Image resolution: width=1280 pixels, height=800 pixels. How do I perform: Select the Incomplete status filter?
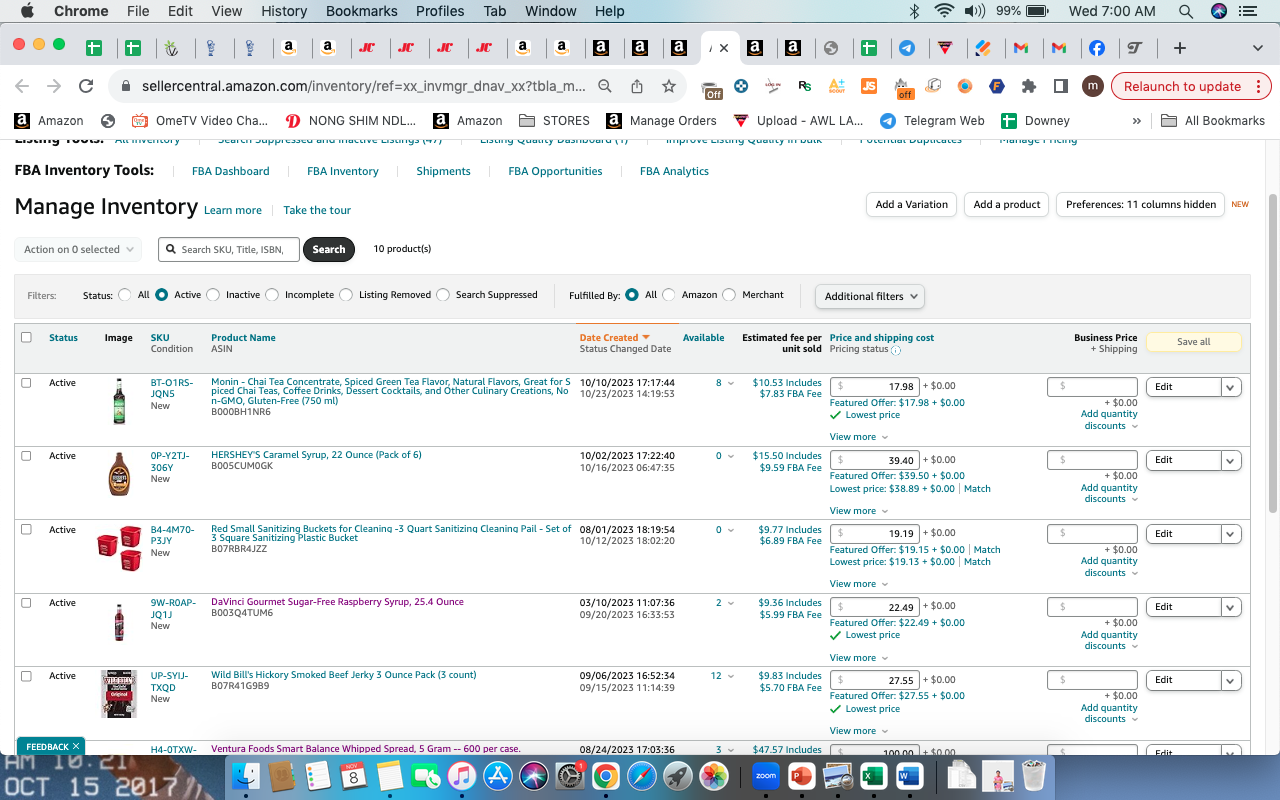(x=271, y=295)
